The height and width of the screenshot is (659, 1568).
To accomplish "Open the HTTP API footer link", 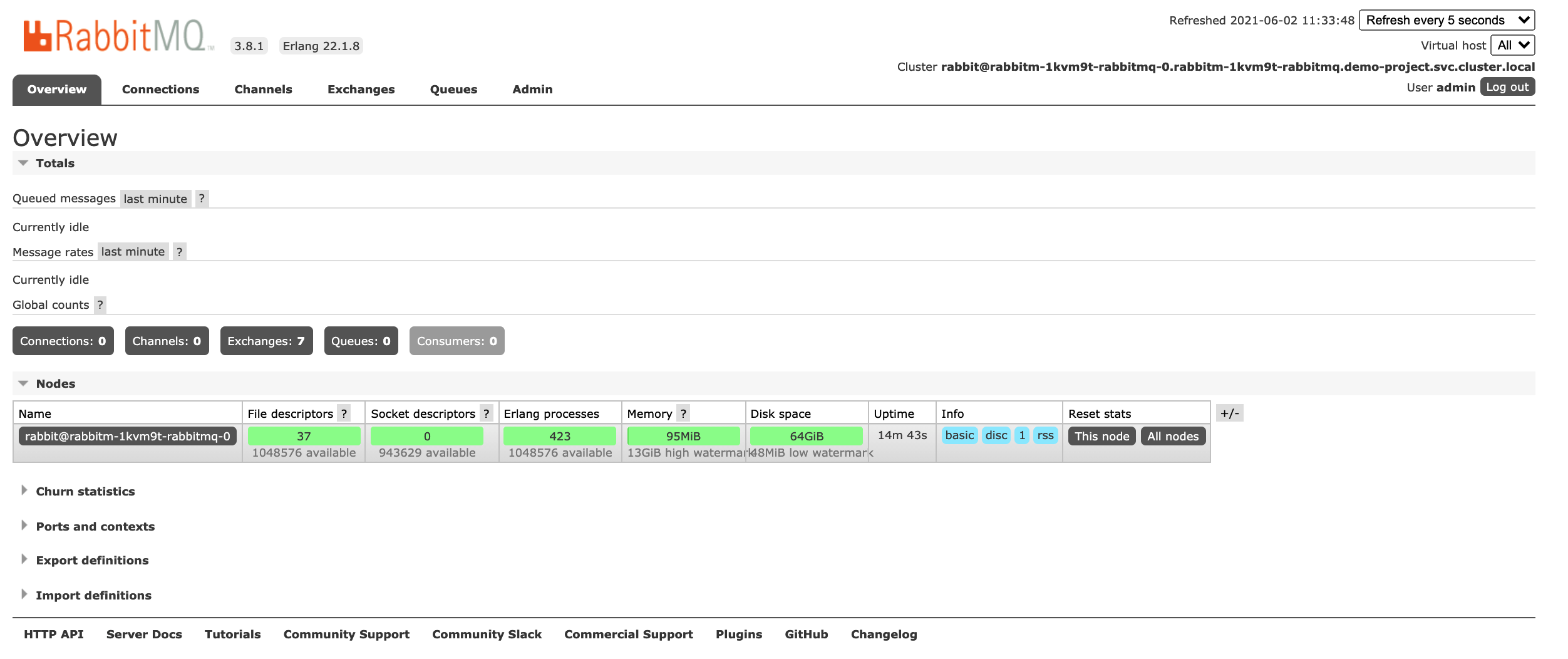I will tap(54, 635).
